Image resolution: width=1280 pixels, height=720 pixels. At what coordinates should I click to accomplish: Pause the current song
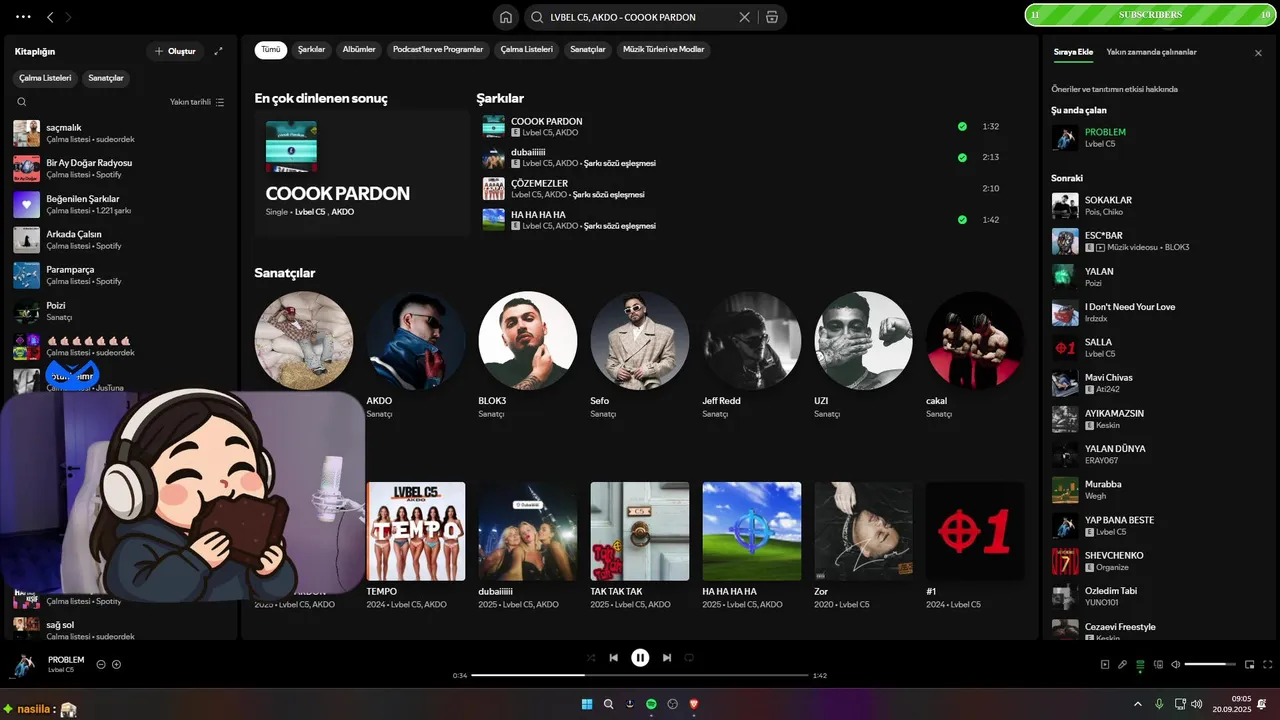point(640,658)
